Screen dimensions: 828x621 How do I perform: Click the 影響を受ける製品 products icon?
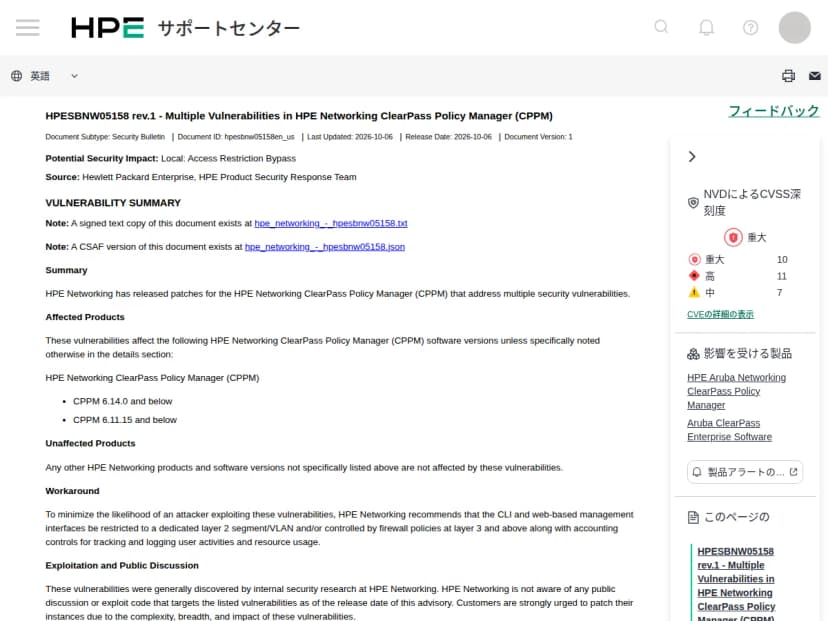[693, 354]
